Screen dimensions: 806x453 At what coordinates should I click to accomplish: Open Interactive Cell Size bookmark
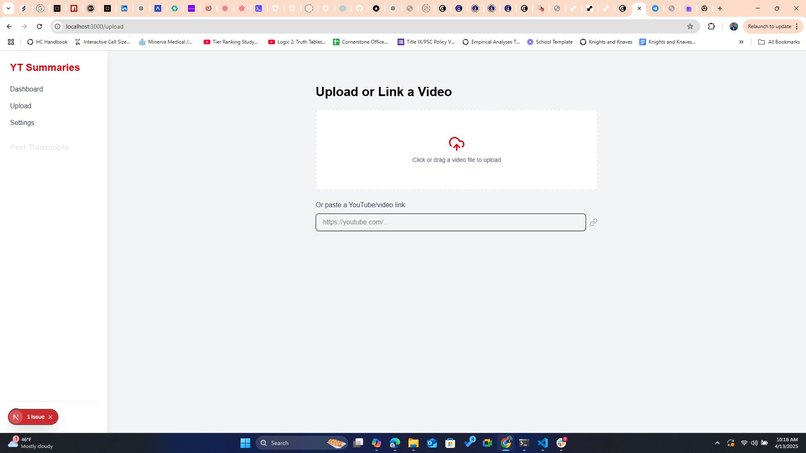coord(102,42)
